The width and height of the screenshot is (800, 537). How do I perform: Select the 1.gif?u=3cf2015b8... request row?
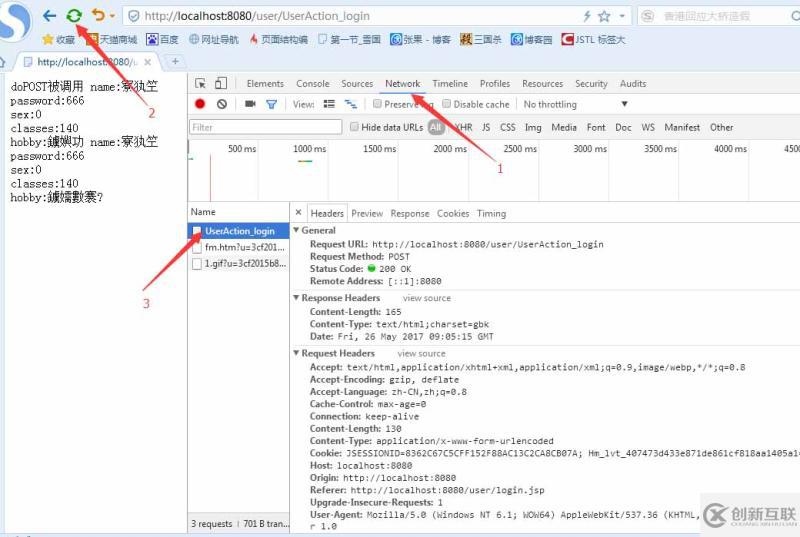(x=239, y=264)
